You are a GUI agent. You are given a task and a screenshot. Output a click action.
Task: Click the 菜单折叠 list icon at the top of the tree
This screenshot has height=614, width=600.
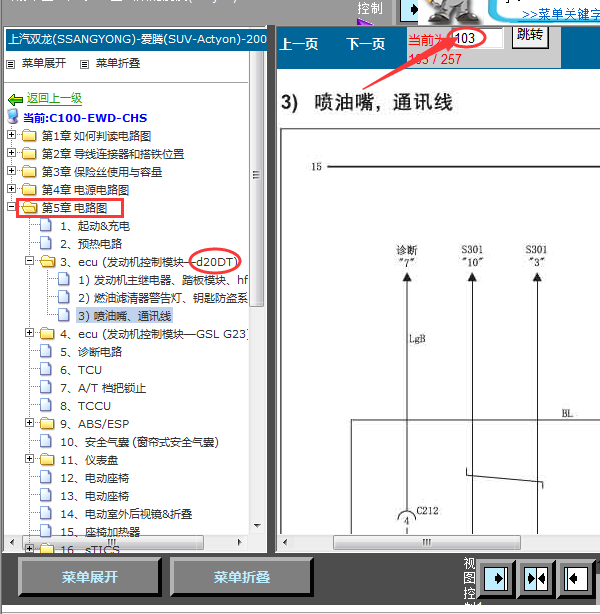[x=84, y=64]
